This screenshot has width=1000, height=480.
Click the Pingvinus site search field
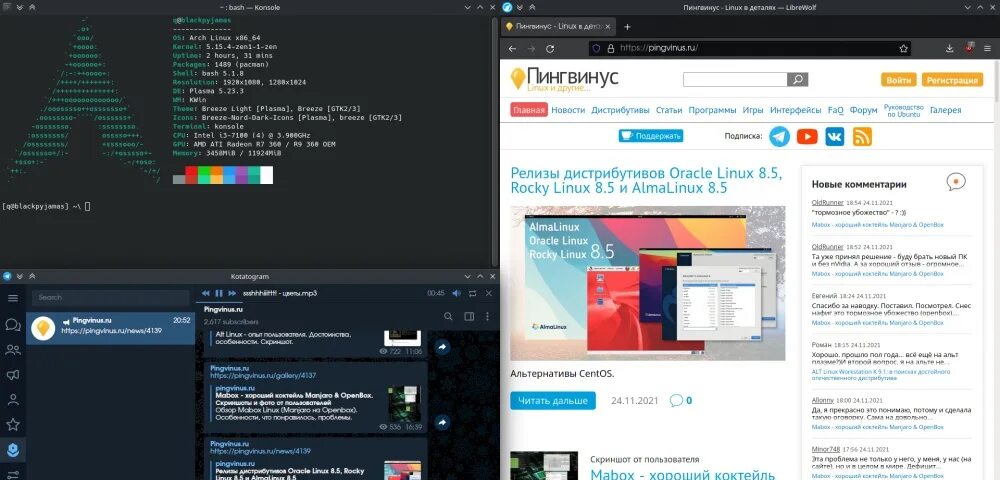(735, 80)
